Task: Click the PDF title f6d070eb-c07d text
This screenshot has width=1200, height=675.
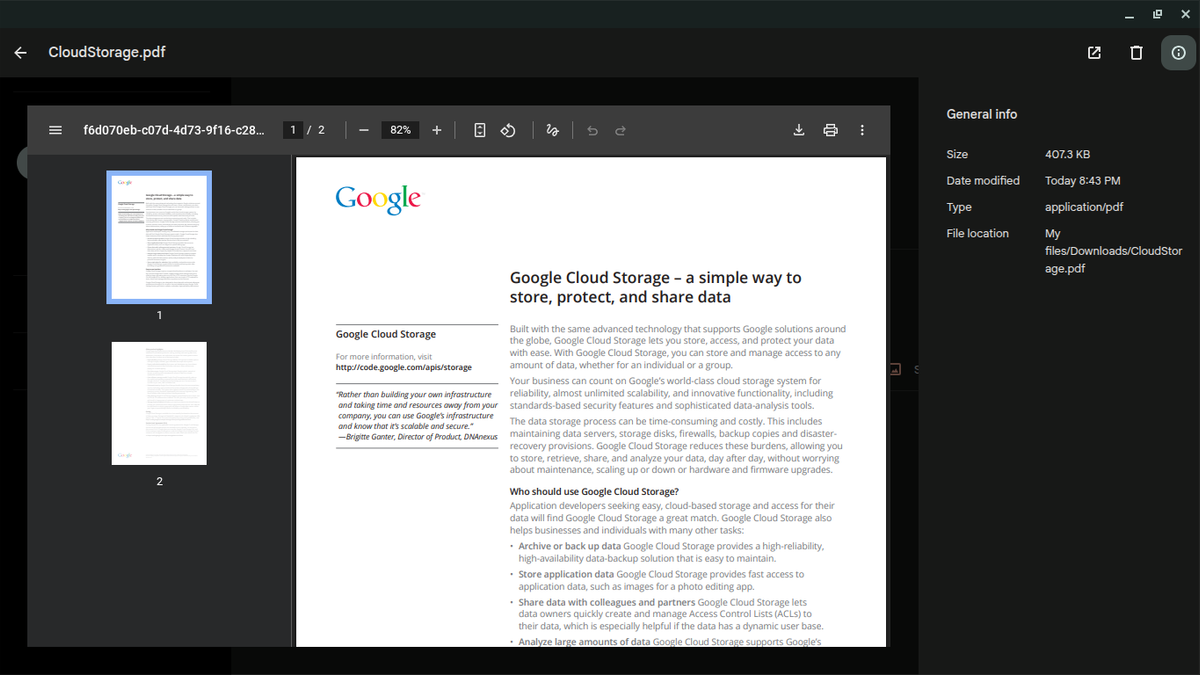Action: point(174,130)
